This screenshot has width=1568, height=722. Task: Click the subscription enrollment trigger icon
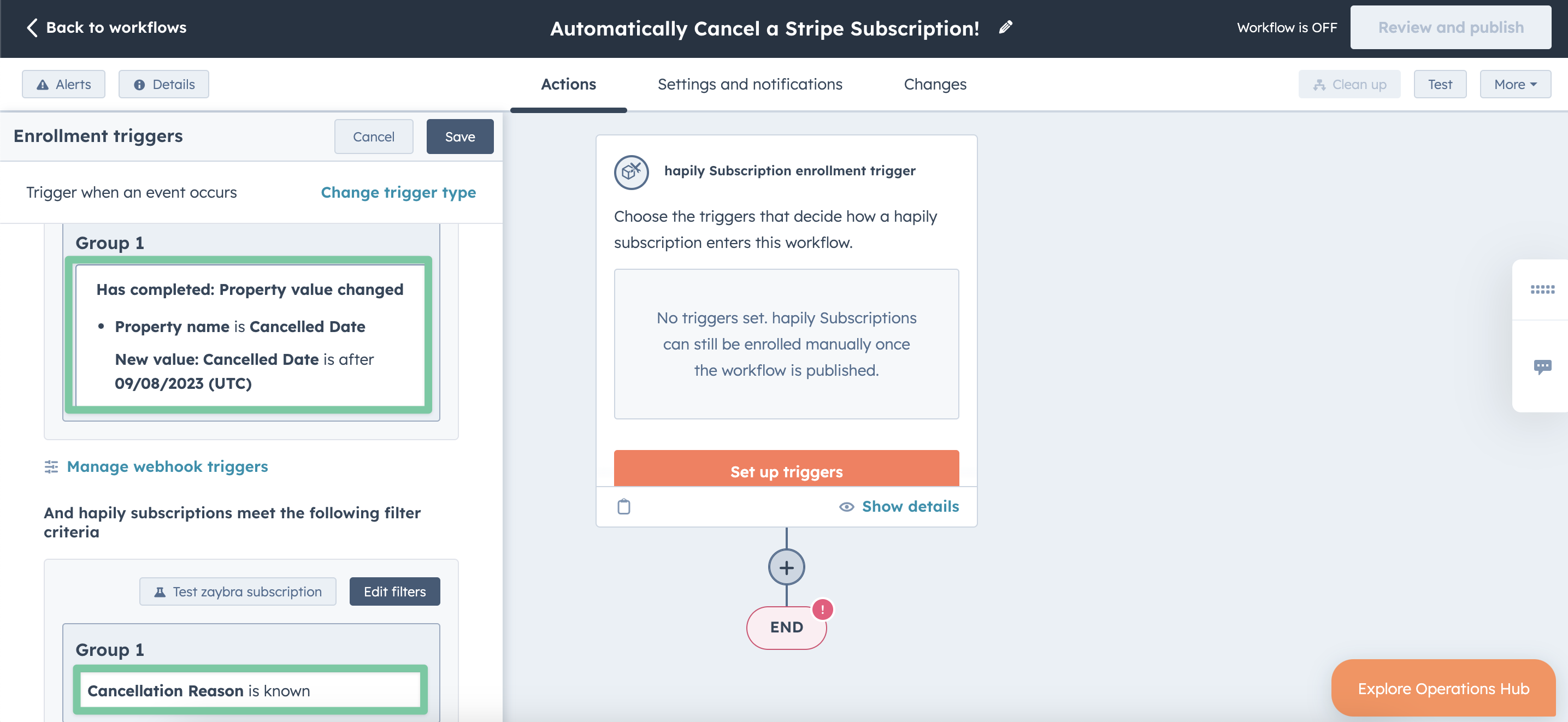coord(631,172)
